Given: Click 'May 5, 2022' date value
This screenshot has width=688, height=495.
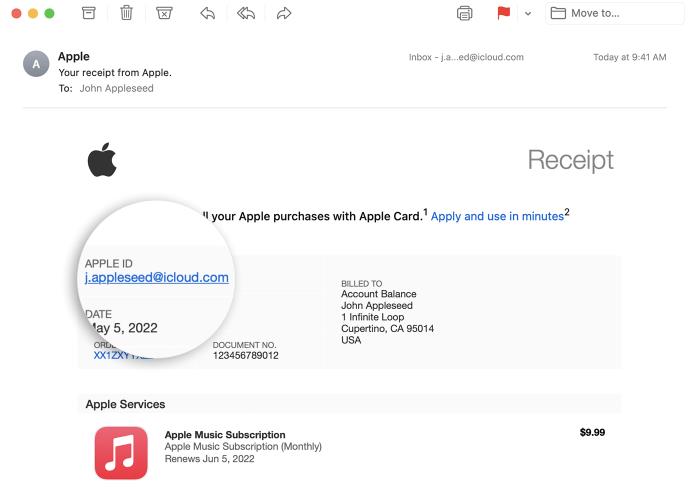Looking at the screenshot, I should [x=122, y=328].
